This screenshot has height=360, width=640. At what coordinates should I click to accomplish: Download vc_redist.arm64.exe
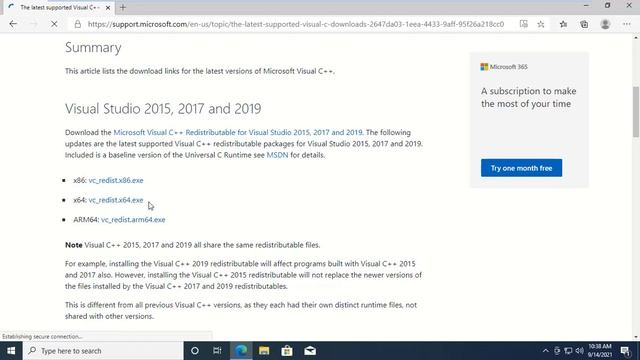tap(133, 219)
